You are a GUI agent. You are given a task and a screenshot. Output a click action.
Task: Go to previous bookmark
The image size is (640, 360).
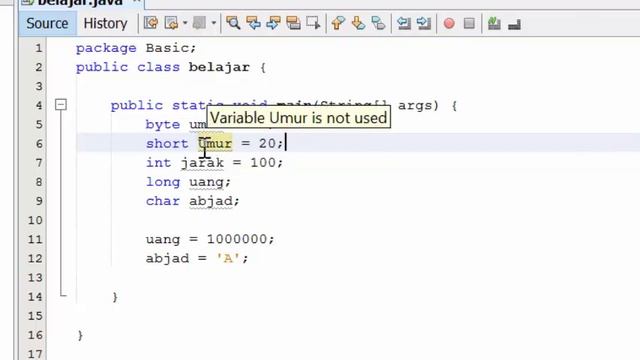338,23
